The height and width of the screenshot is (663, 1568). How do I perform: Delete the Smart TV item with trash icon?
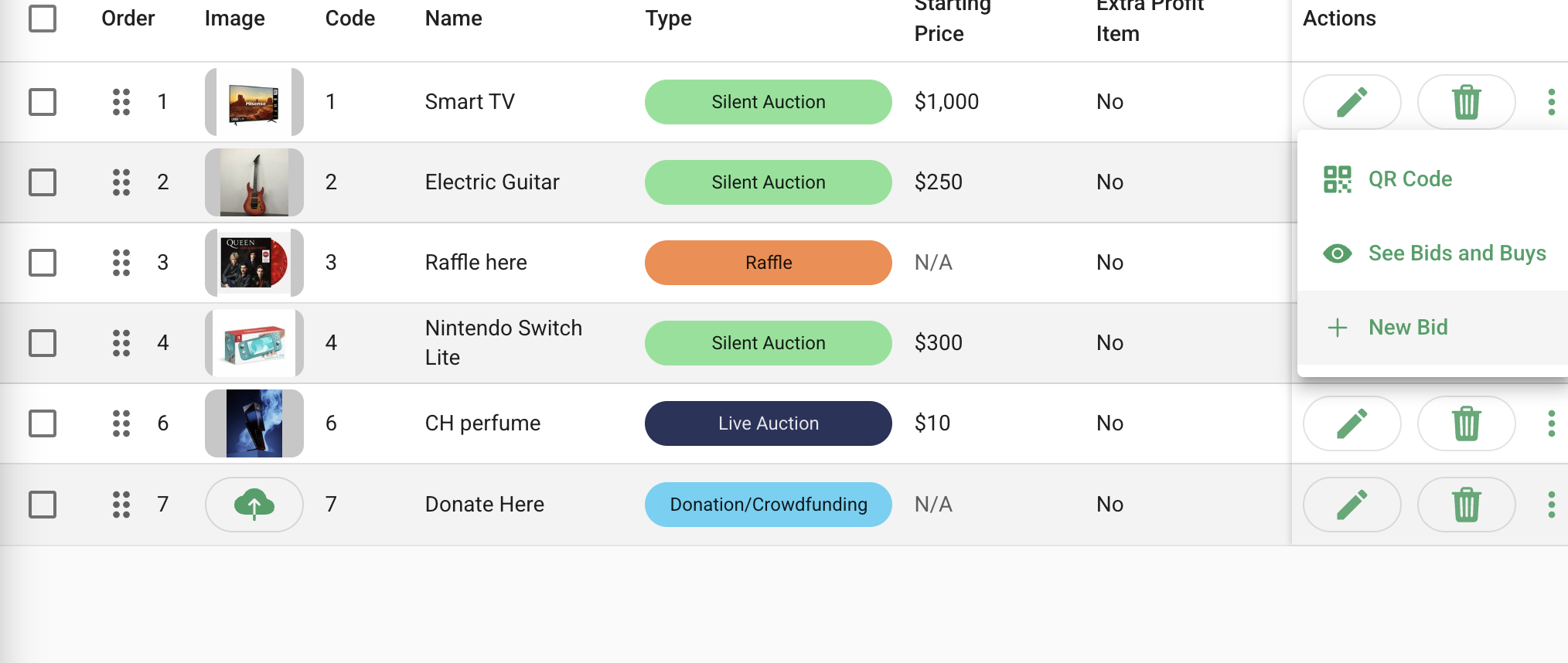pos(1466,102)
